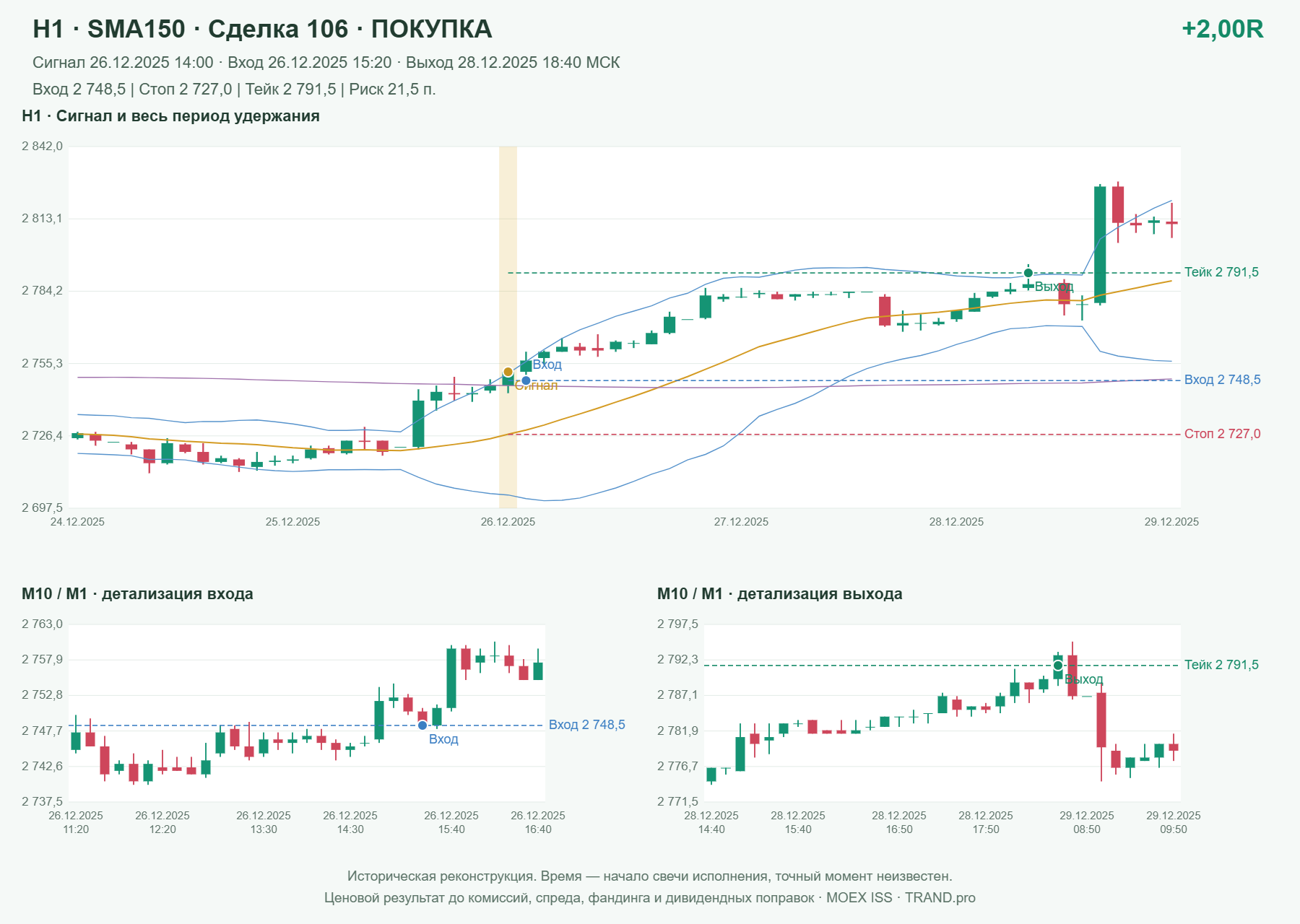Viewport: 1300px width, 924px height.
Task: Click the title 'H1 · SMA150 · Сделка 106 · ПОКУПКА'
Action: [262, 29]
